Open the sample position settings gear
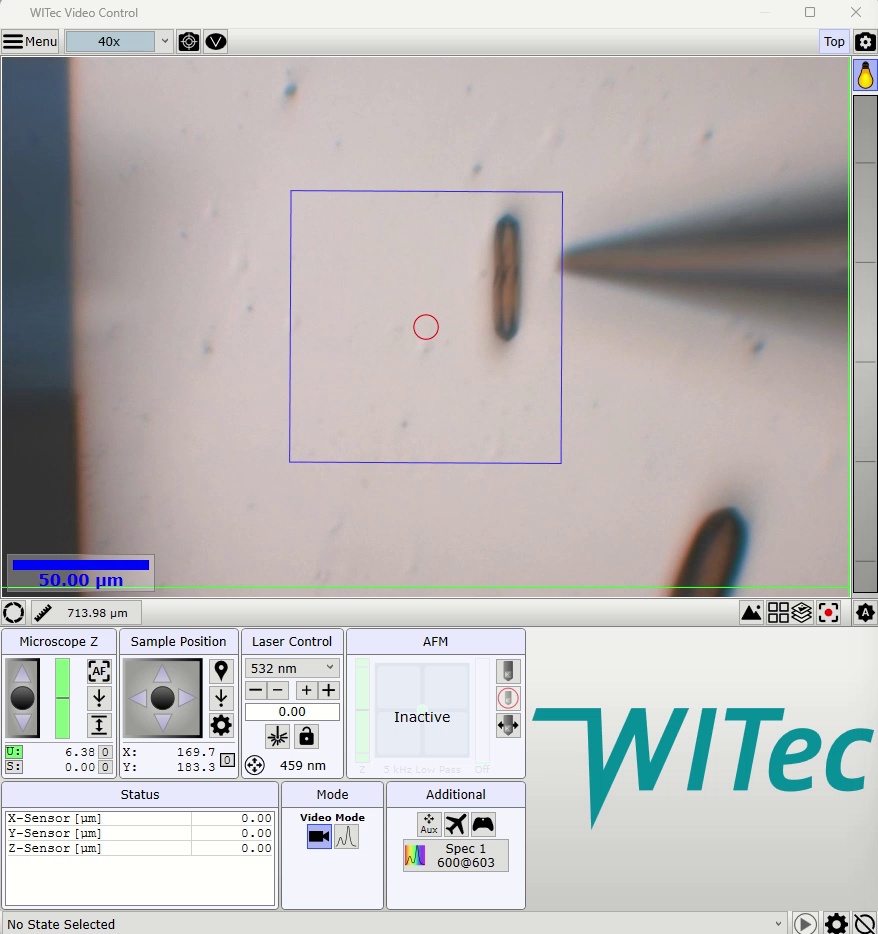878x934 pixels. (221, 723)
